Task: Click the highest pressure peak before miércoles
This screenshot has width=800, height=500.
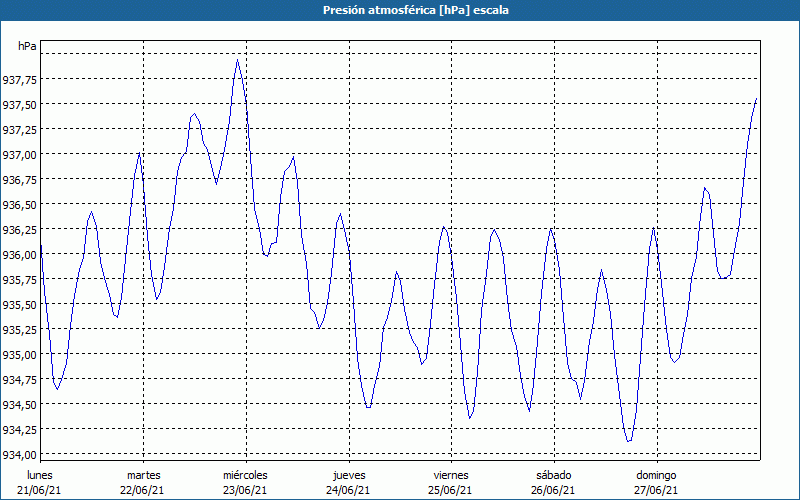Action: coord(237,60)
